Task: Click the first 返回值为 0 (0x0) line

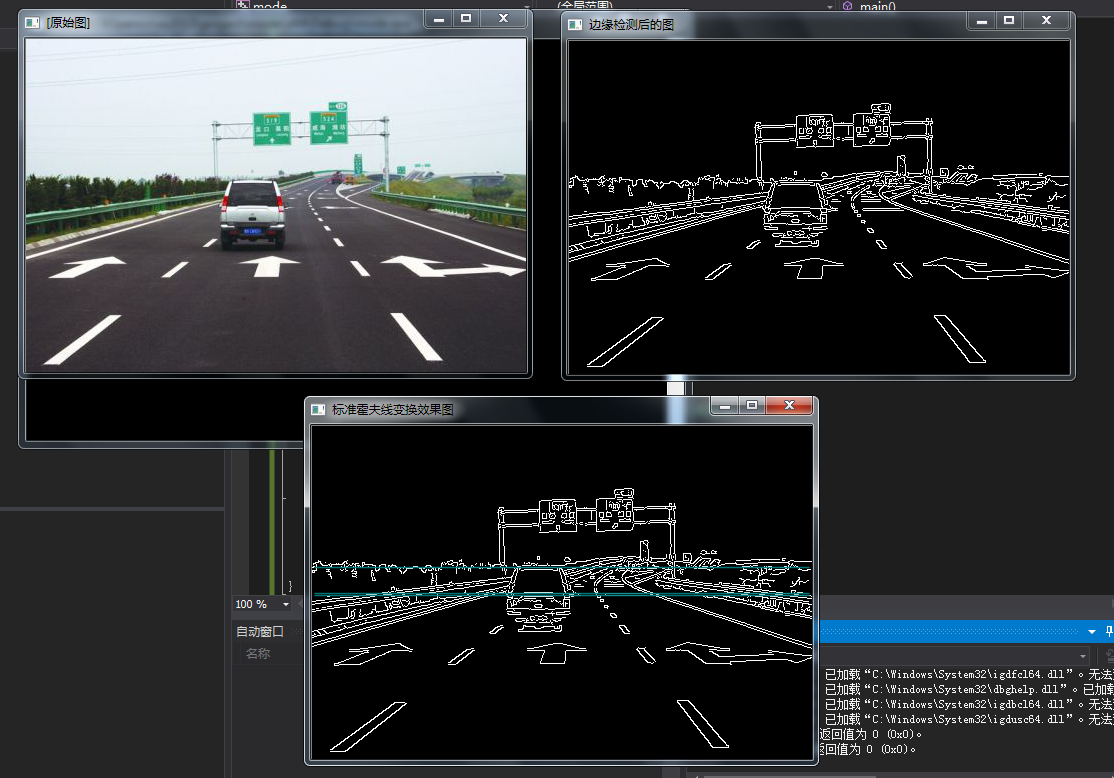Action: [x=870, y=734]
